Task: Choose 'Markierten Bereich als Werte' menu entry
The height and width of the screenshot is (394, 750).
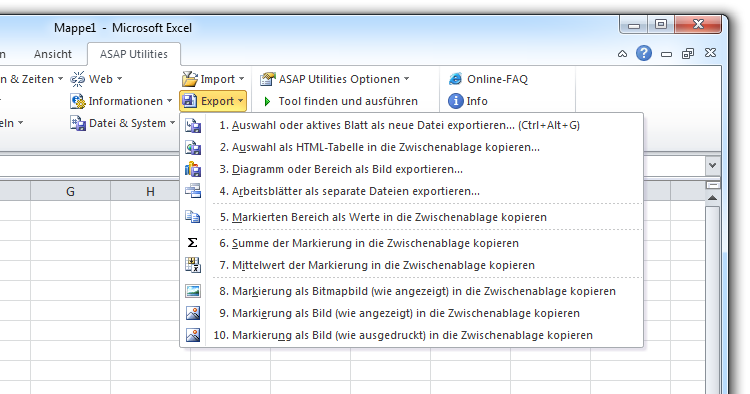Action: (412, 217)
